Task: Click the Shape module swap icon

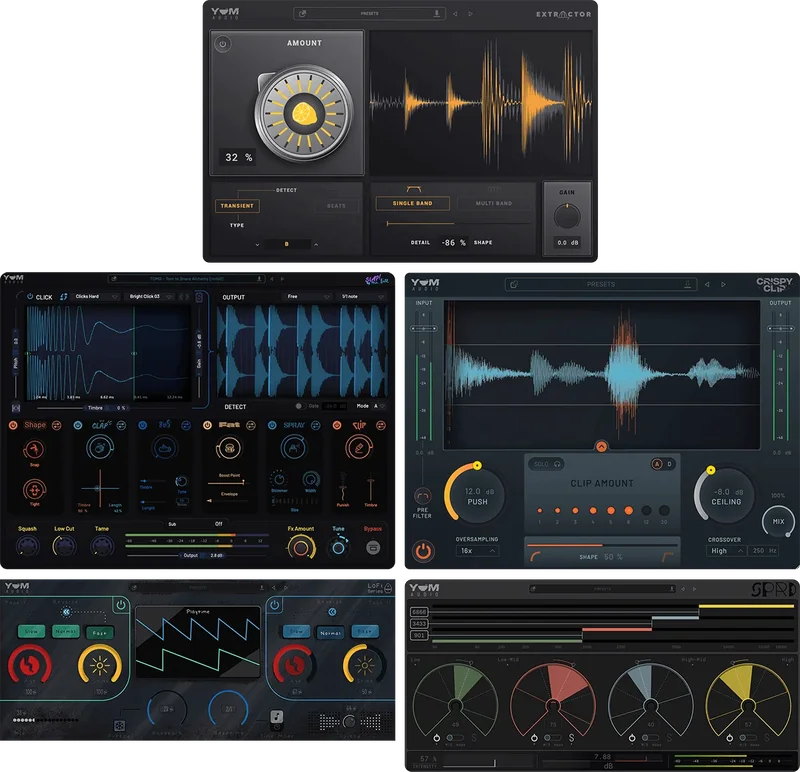Action: click(57, 425)
